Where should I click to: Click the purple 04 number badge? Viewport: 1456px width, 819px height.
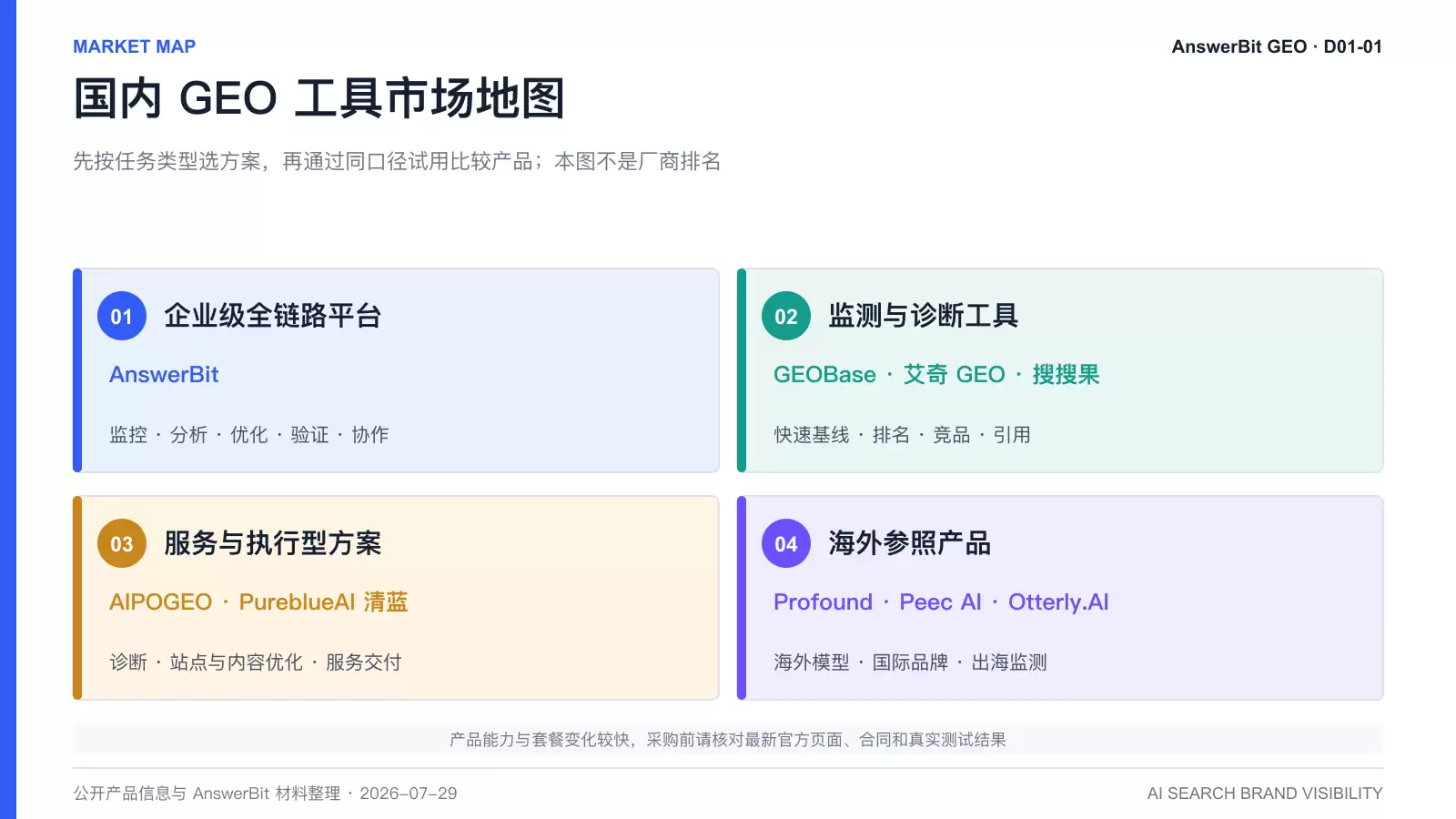(786, 543)
